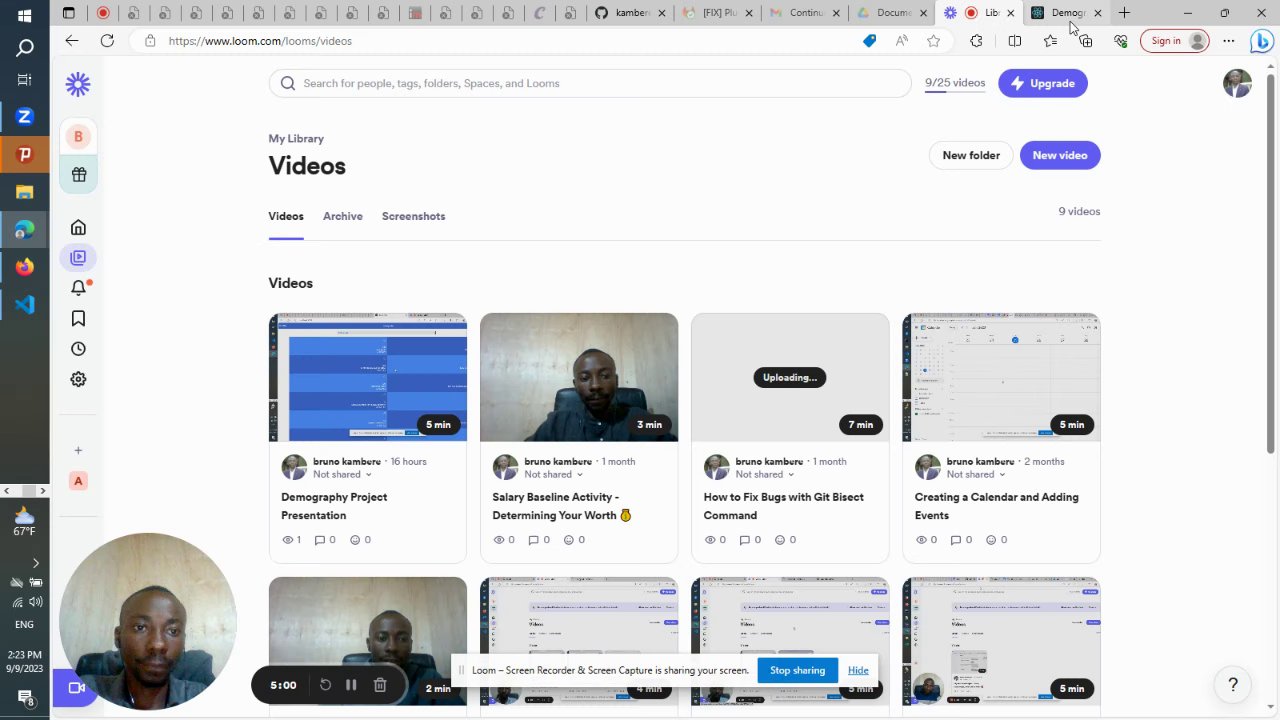
Task: Open the History clock icon
Action: pos(78,349)
